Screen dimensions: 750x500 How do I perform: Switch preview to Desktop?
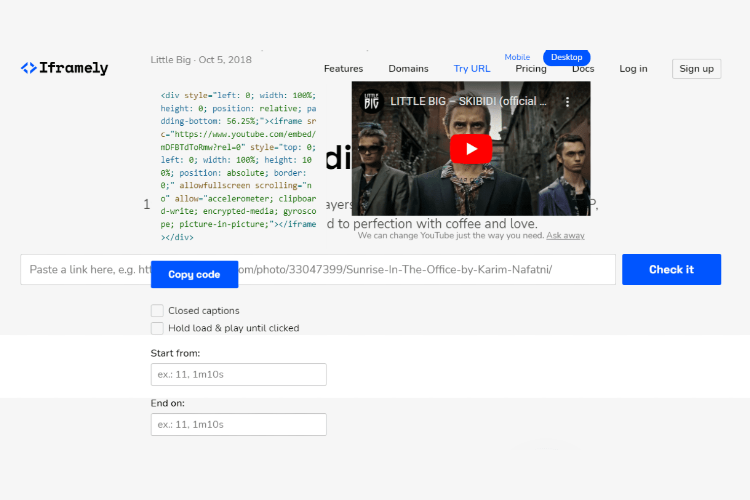point(566,57)
